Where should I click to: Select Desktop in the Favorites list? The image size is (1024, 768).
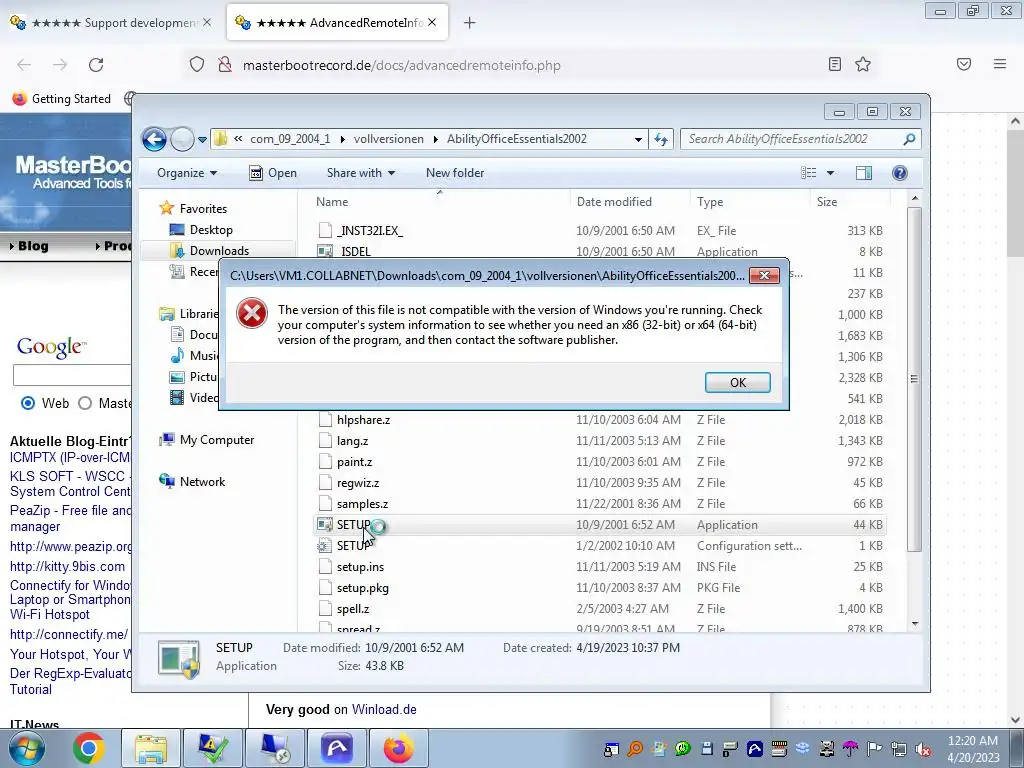[x=211, y=230]
